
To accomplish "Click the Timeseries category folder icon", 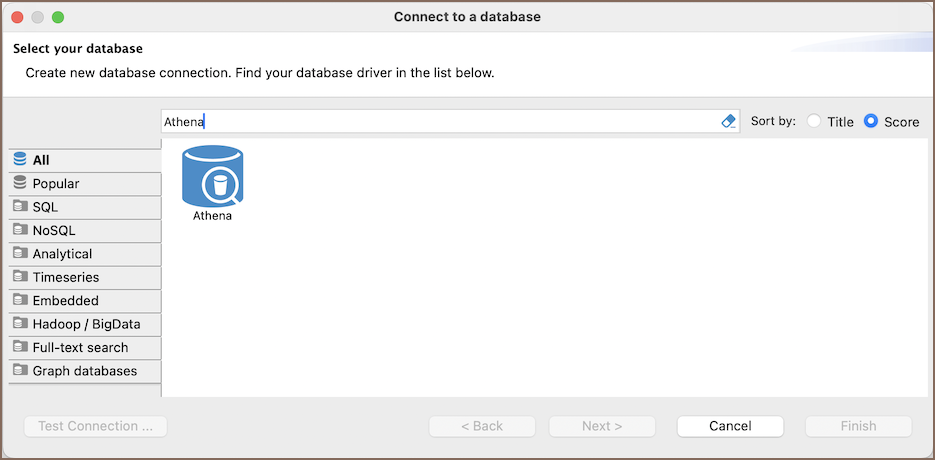I will pyautogui.click(x=20, y=277).
